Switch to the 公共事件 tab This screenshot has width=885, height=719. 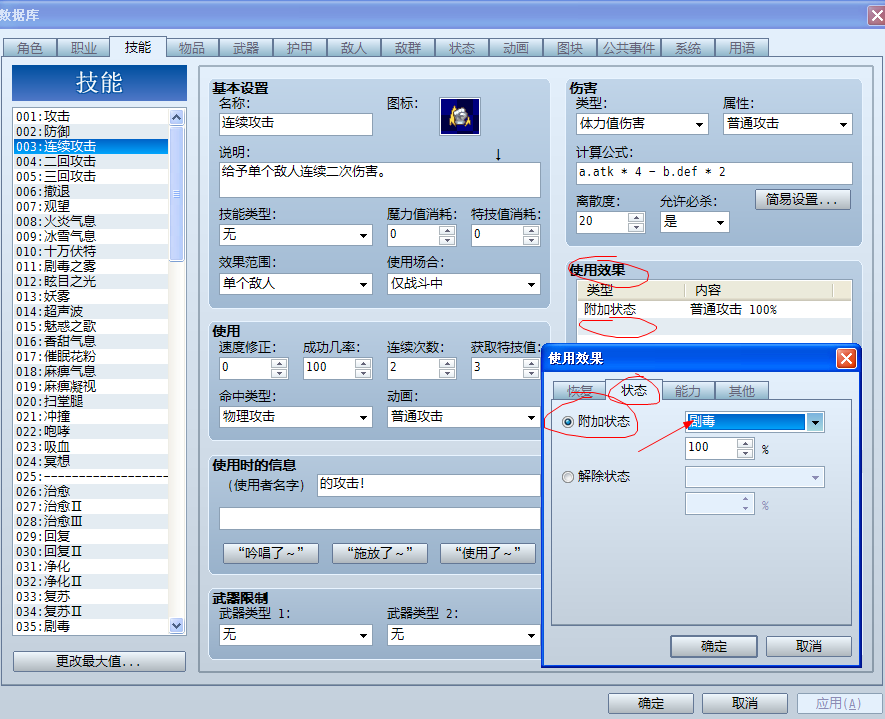(629, 48)
